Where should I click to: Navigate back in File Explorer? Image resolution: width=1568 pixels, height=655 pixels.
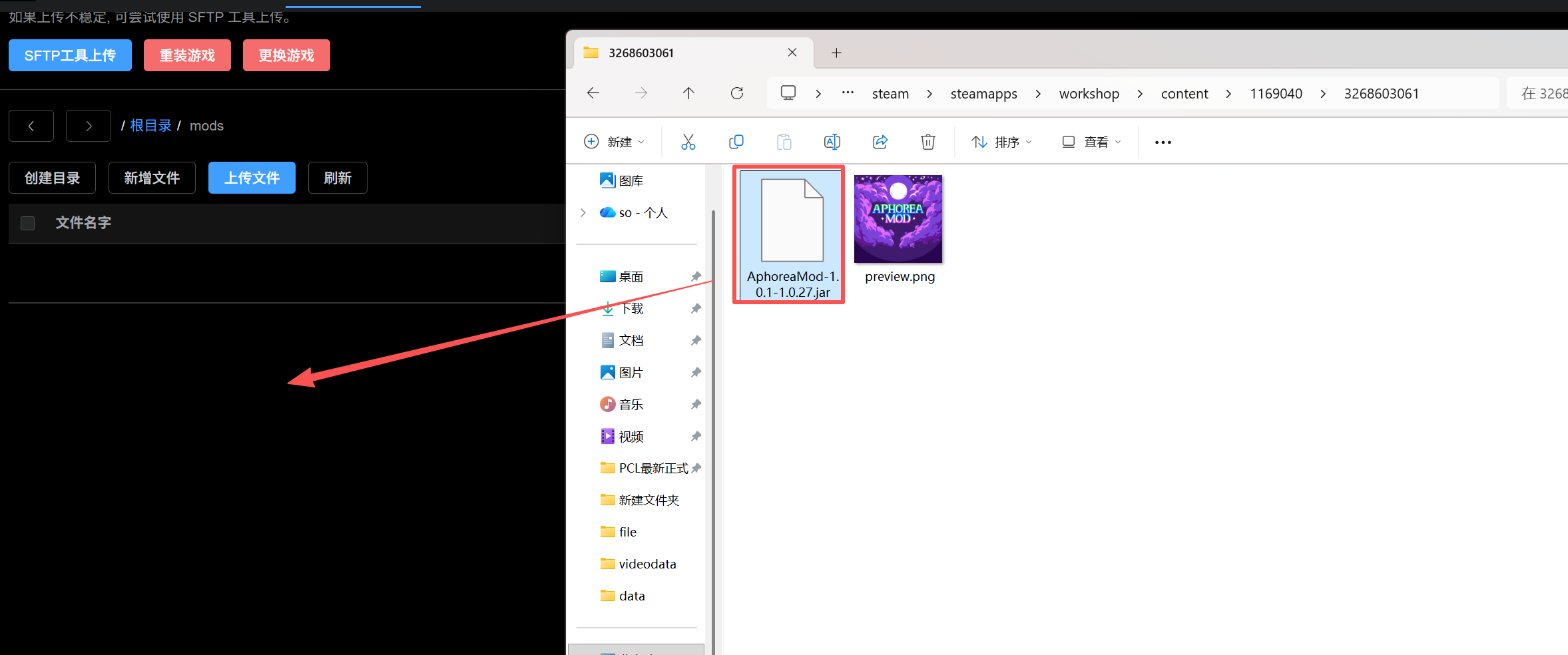tap(593, 93)
